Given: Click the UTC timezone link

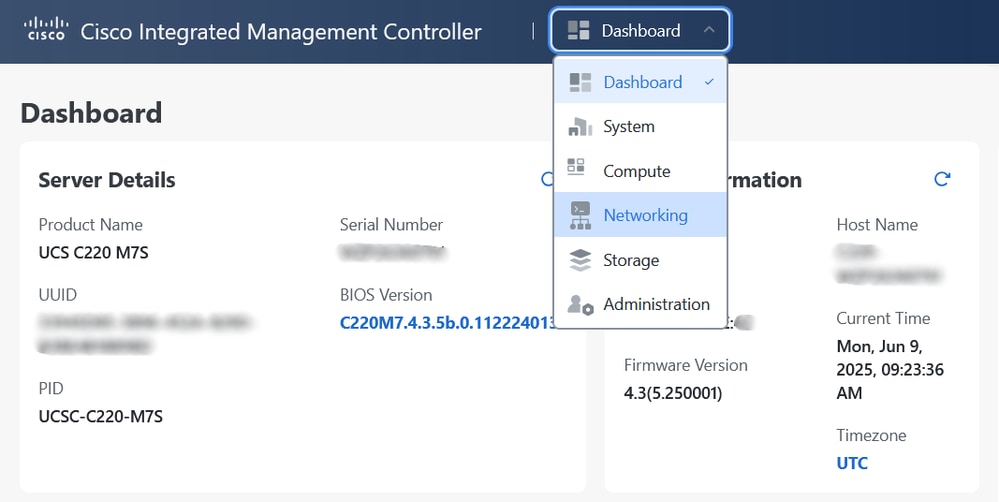Looking at the screenshot, I should coord(852,463).
